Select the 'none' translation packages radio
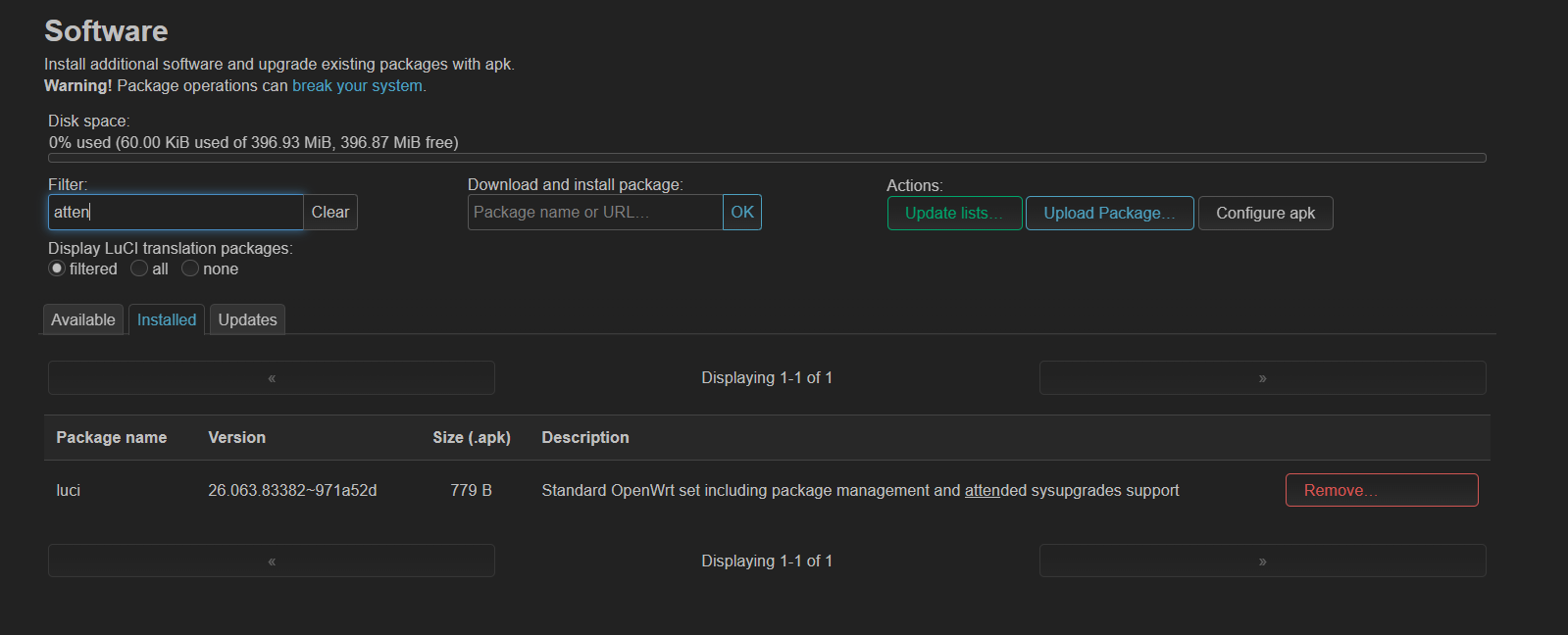The height and width of the screenshot is (635, 1568). tap(190, 269)
